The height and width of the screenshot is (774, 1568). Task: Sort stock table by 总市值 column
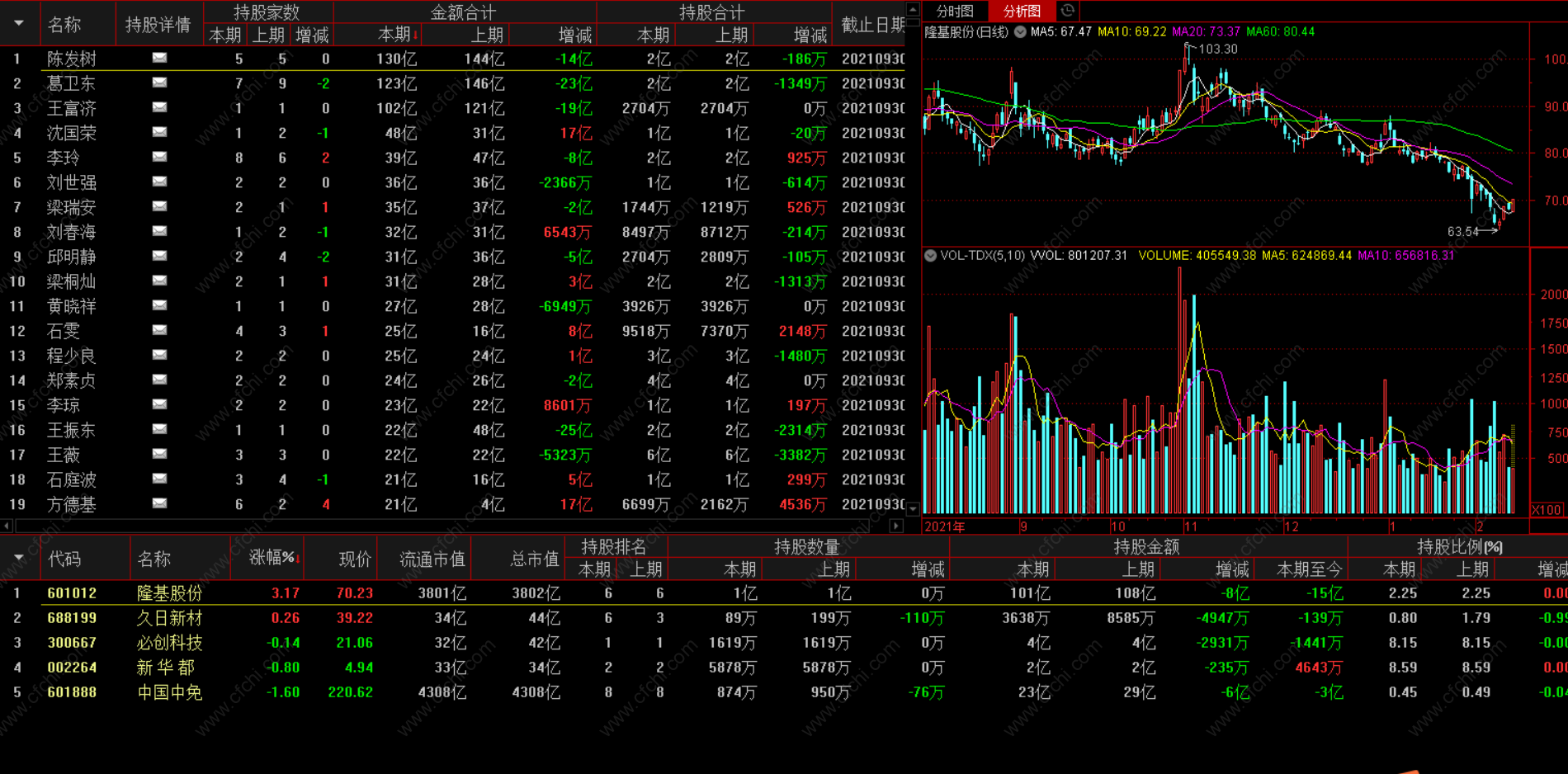pos(534,559)
